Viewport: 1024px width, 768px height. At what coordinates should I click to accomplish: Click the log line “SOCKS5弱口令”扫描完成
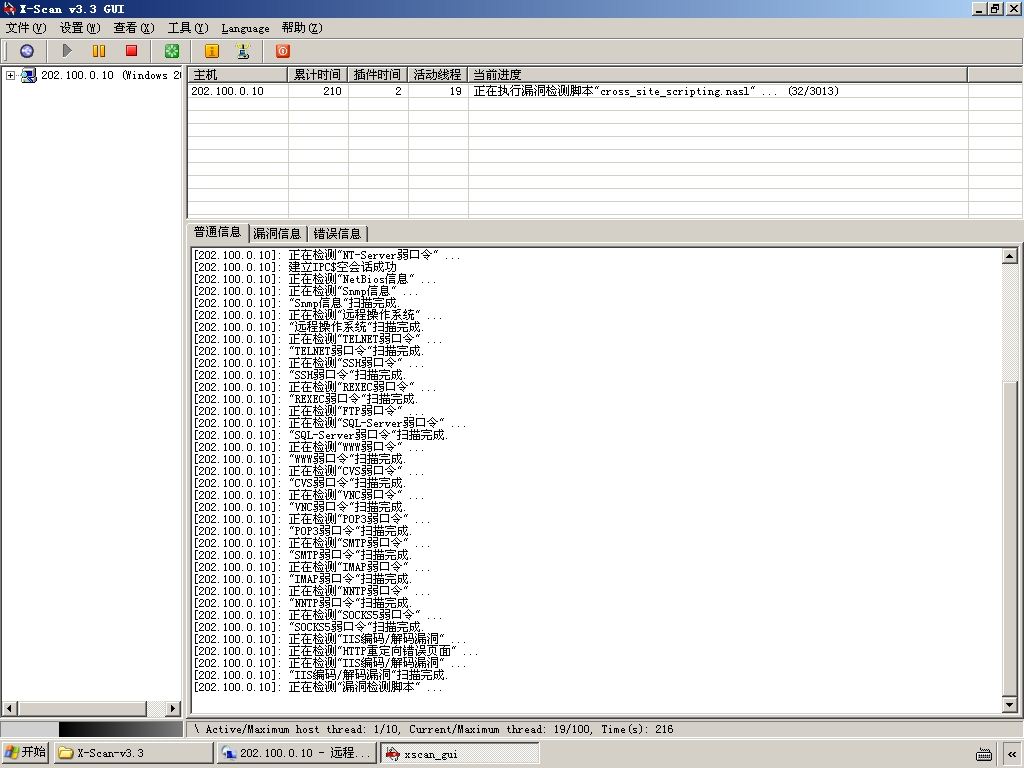click(x=309, y=627)
